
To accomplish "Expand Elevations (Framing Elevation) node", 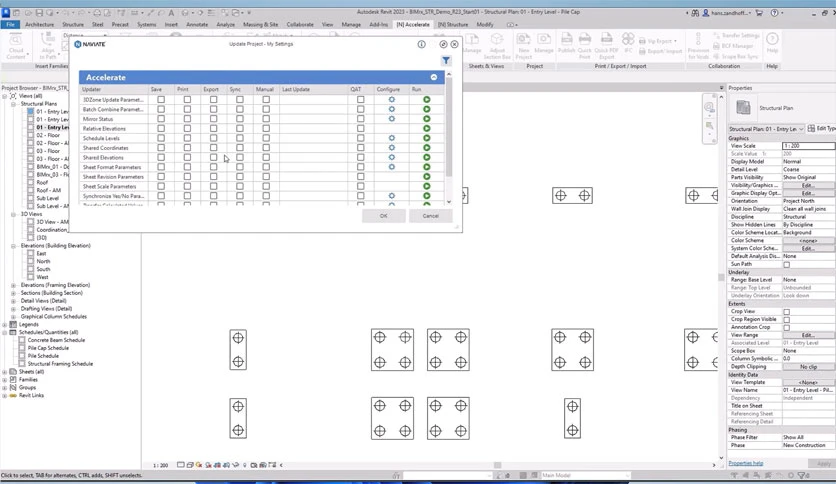I will pos(13,285).
